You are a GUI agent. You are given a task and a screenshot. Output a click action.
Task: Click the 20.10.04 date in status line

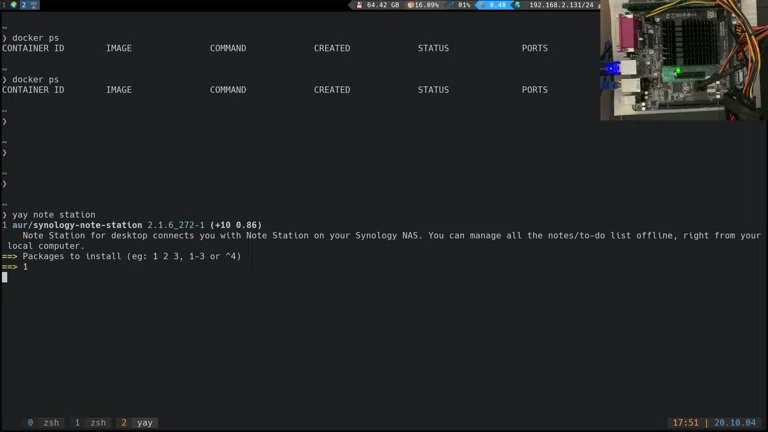coord(736,423)
